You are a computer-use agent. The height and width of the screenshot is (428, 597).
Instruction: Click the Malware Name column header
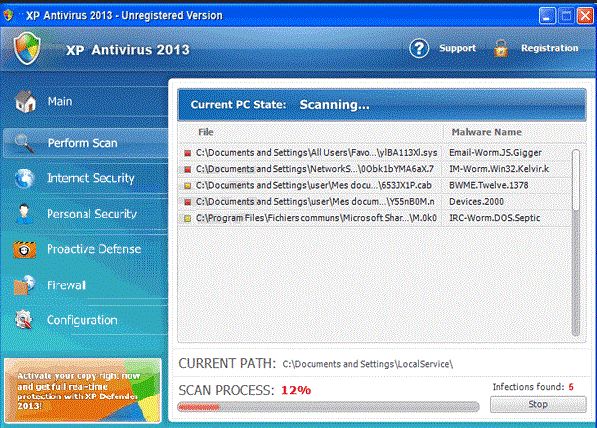pos(486,132)
